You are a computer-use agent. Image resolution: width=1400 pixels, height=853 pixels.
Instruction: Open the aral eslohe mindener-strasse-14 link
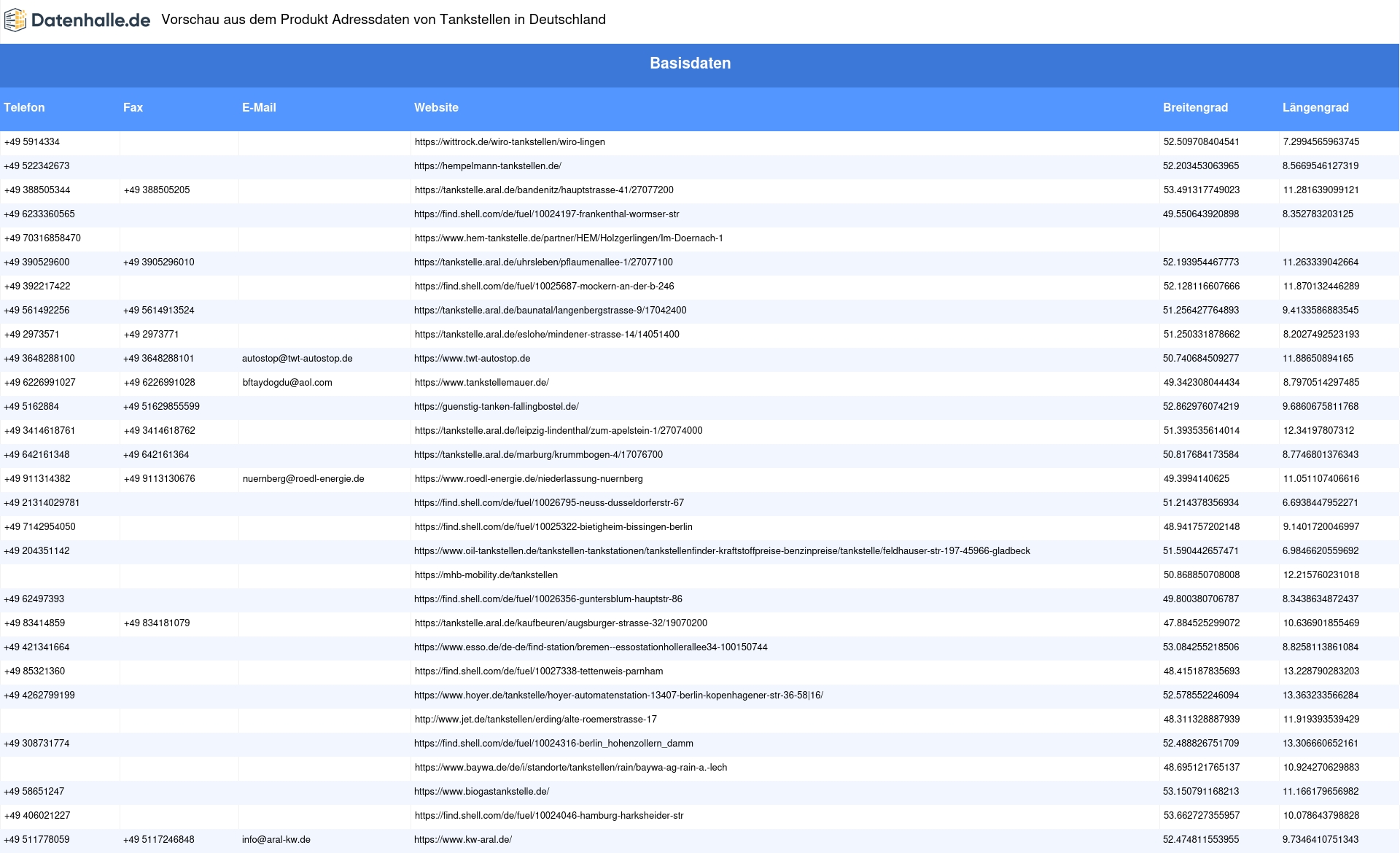547,335
